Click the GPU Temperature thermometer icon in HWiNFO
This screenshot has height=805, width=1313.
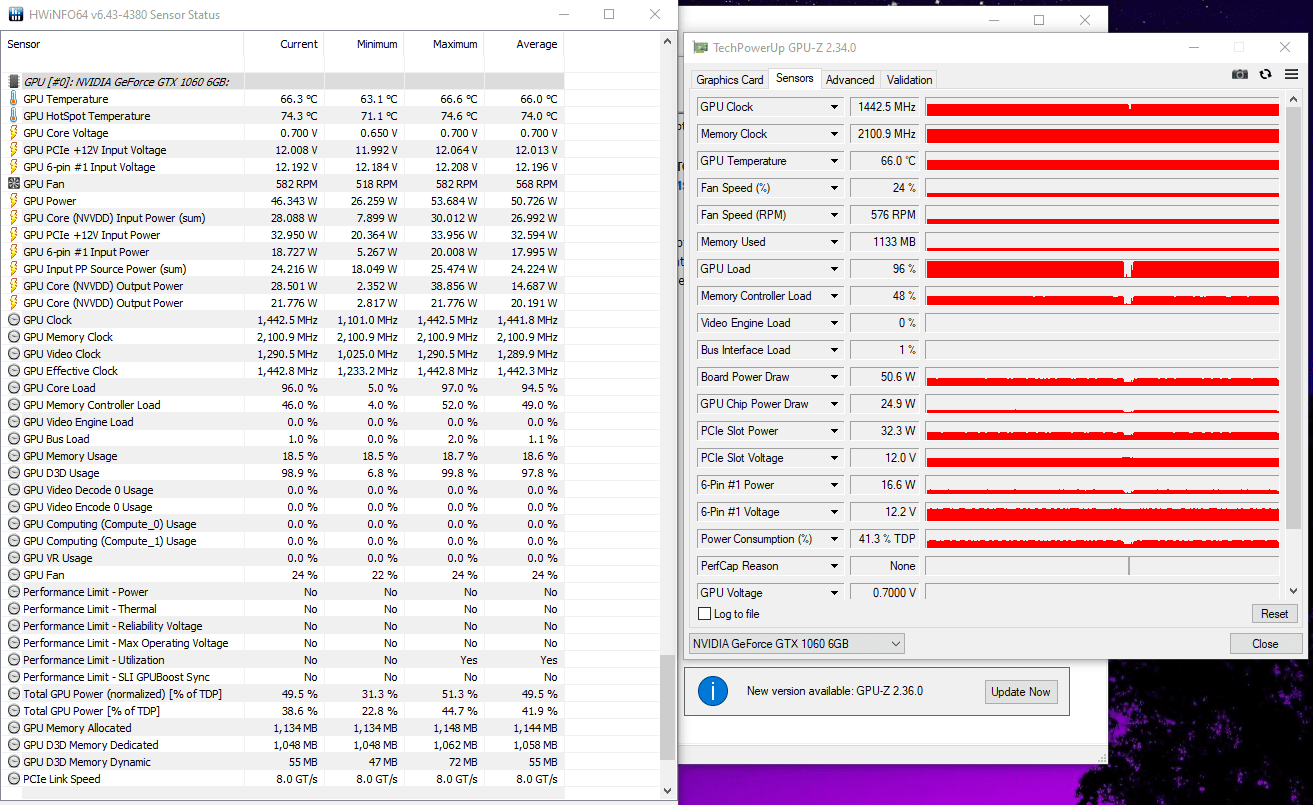14,99
